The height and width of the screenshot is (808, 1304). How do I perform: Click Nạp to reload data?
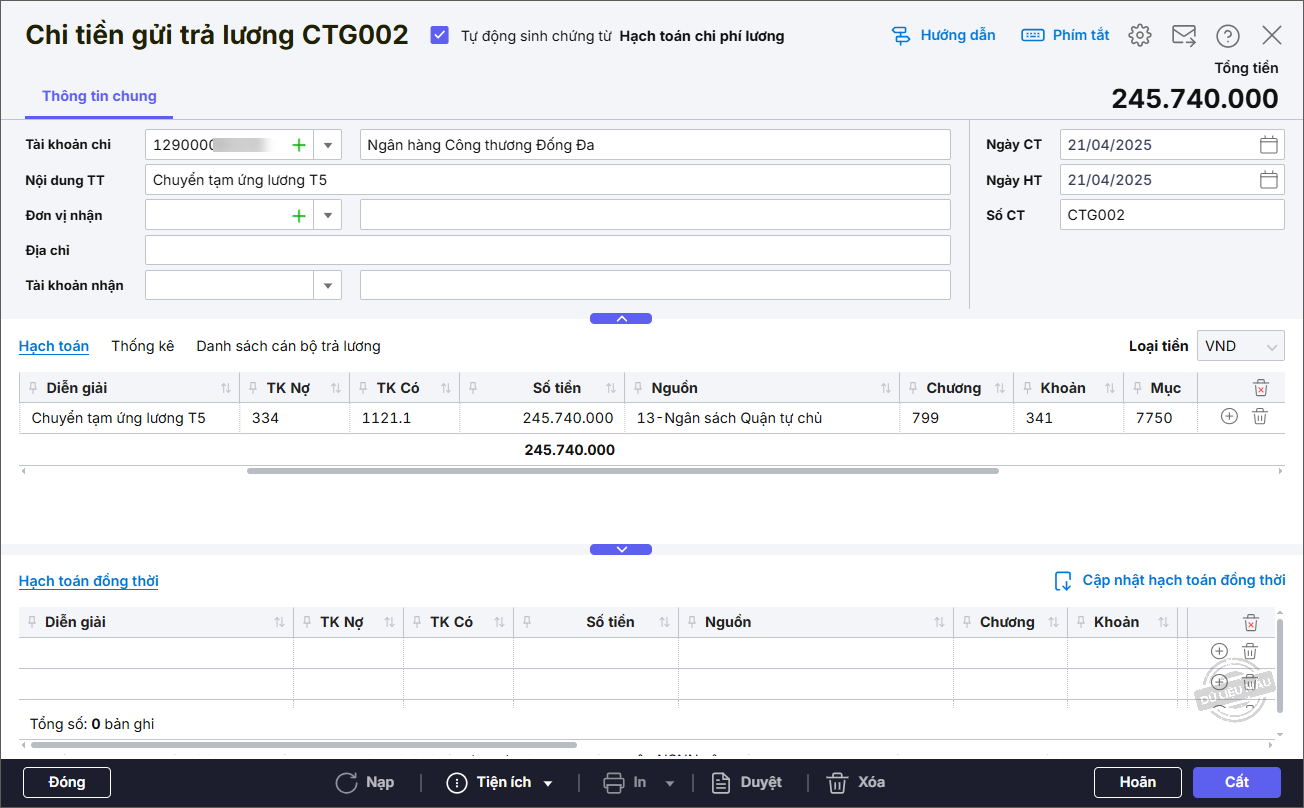coord(365,782)
